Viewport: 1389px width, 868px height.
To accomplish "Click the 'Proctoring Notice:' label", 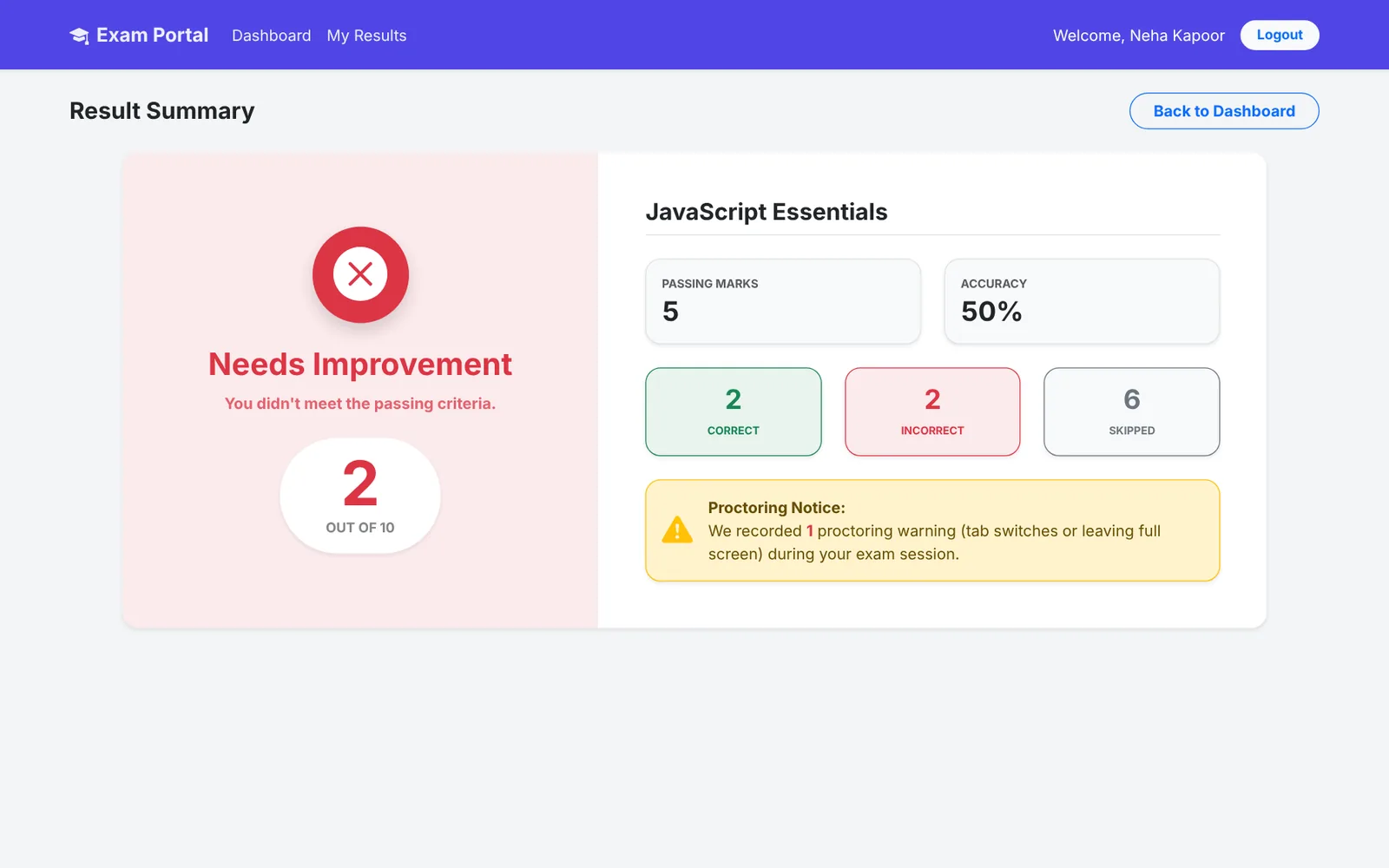I will click(776, 508).
